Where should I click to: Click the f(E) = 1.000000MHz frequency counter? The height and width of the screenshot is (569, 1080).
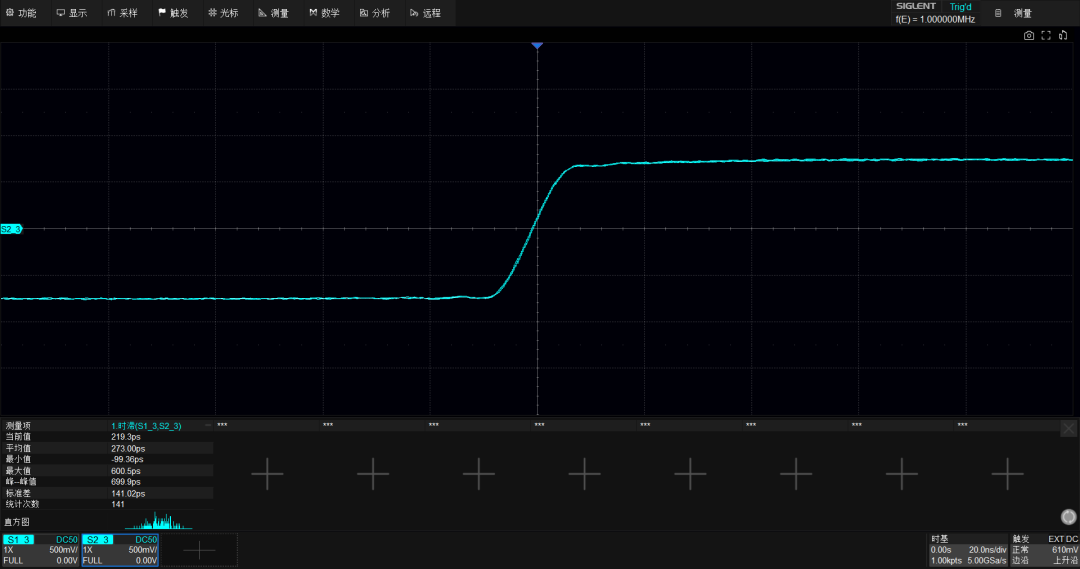(935, 19)
